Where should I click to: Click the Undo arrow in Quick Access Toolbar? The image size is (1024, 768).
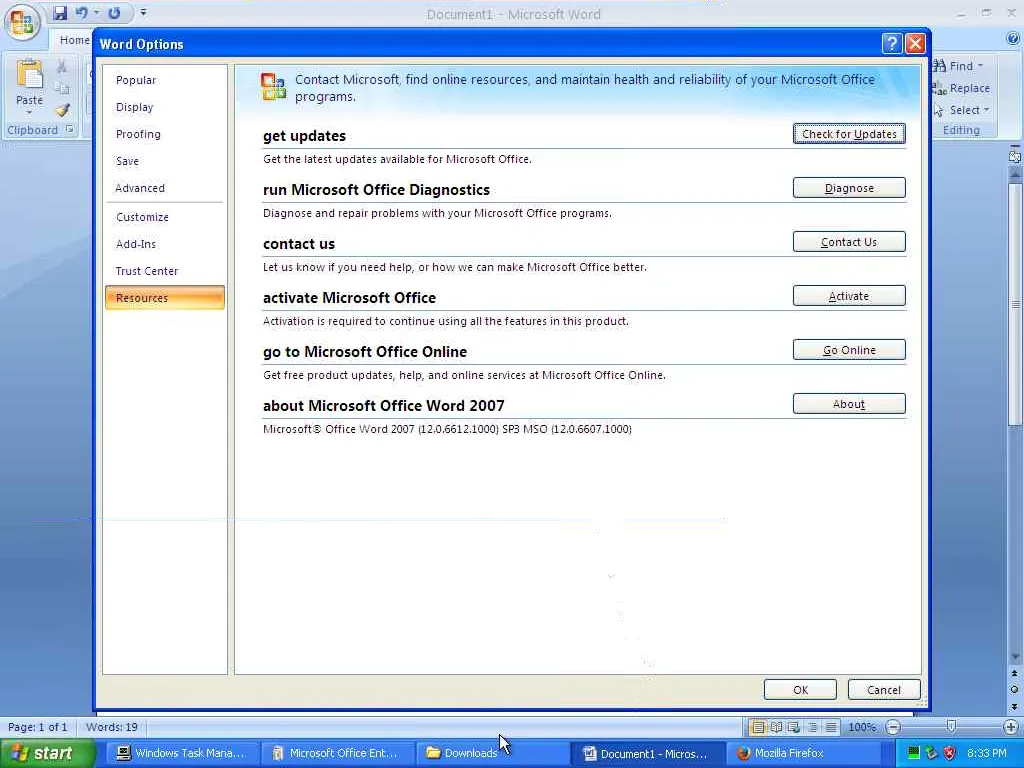pyautogui.click(x=81, y=12)
